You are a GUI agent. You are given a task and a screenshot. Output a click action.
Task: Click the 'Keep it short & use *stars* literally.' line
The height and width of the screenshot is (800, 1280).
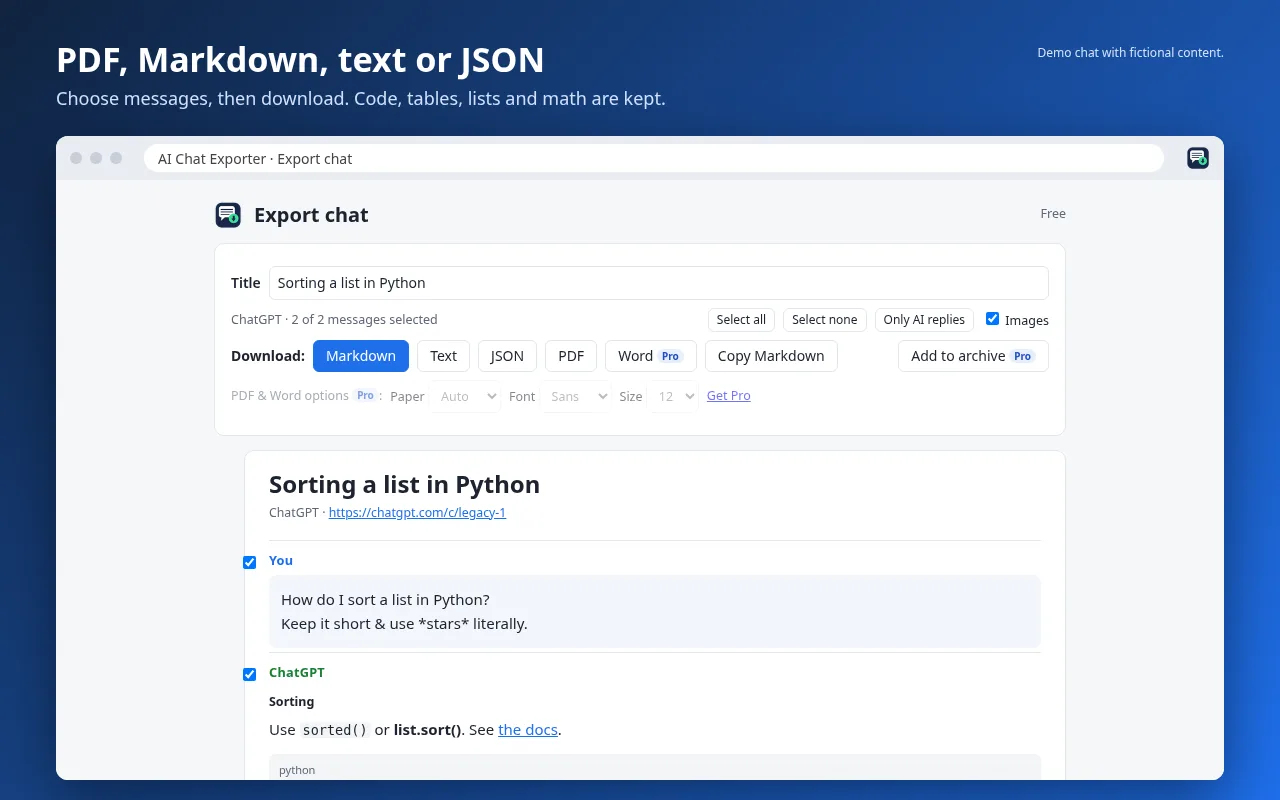tap(404, 624)
